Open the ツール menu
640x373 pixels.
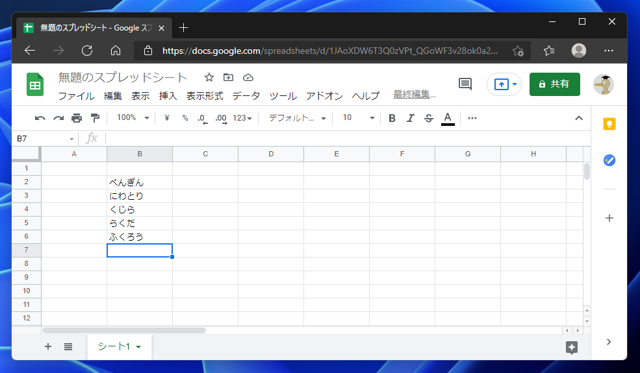(x=283, y=96)
